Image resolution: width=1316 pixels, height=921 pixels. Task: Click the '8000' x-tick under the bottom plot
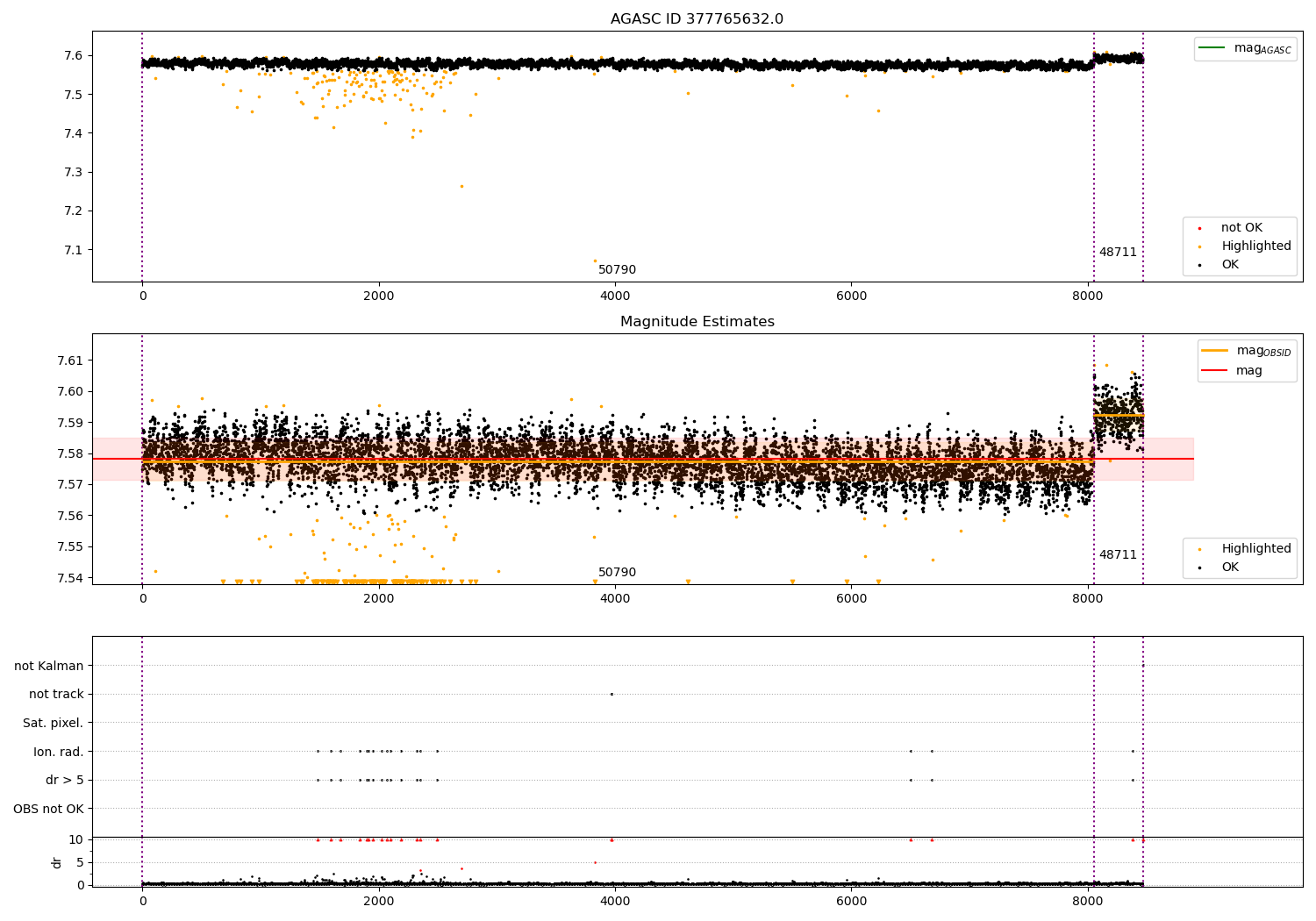tap(1088, 902)
